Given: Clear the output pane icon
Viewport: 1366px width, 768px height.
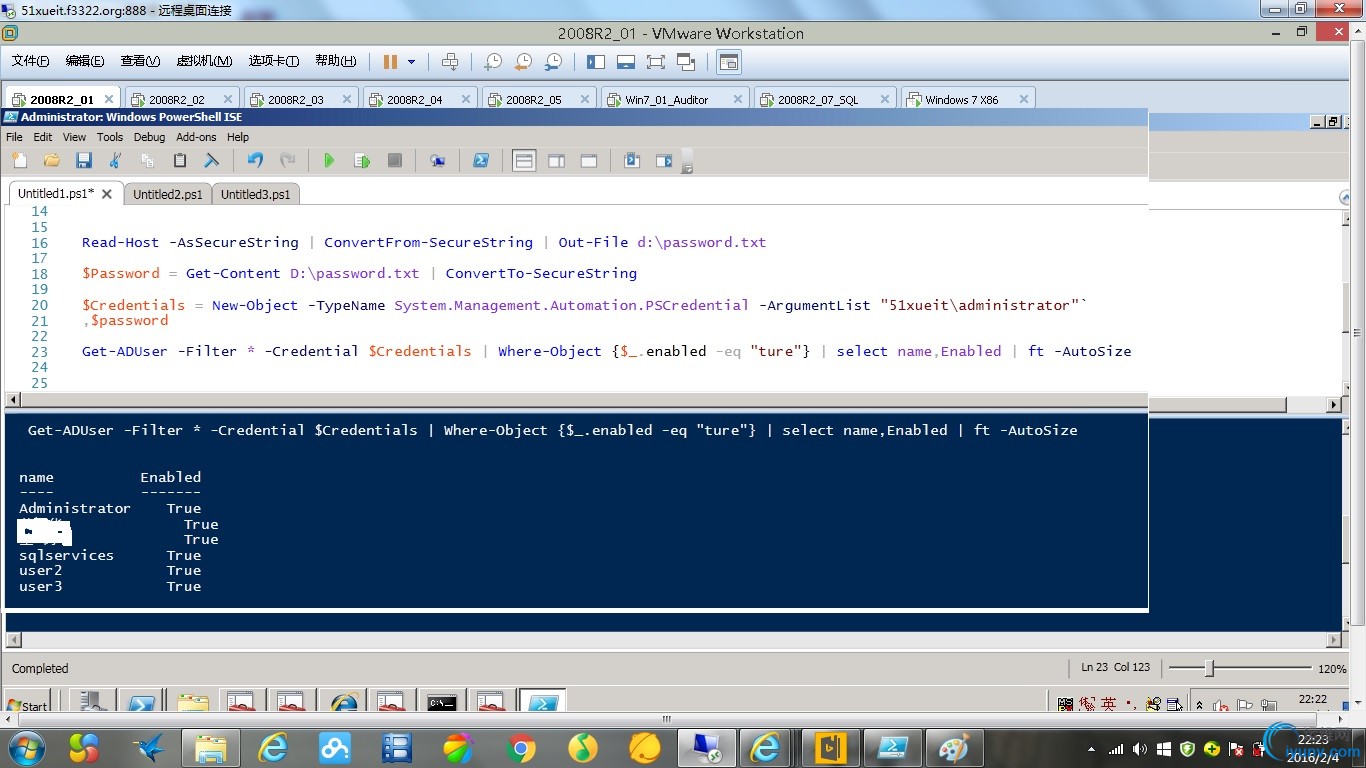Looking at the screenshot, I should pos(212,161).
